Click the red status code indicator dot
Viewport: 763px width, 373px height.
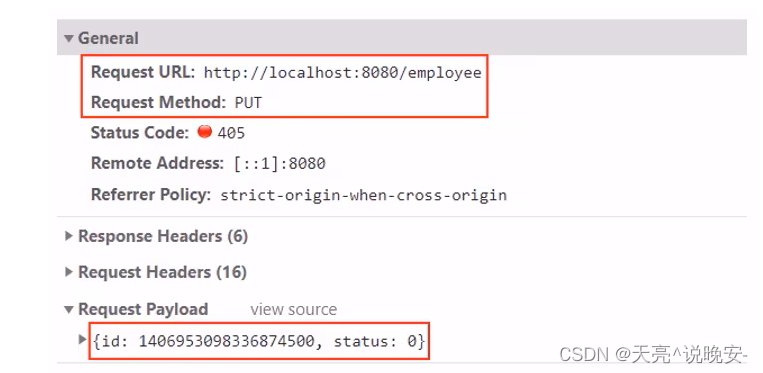pyautogui.click(x=204, y=131)
